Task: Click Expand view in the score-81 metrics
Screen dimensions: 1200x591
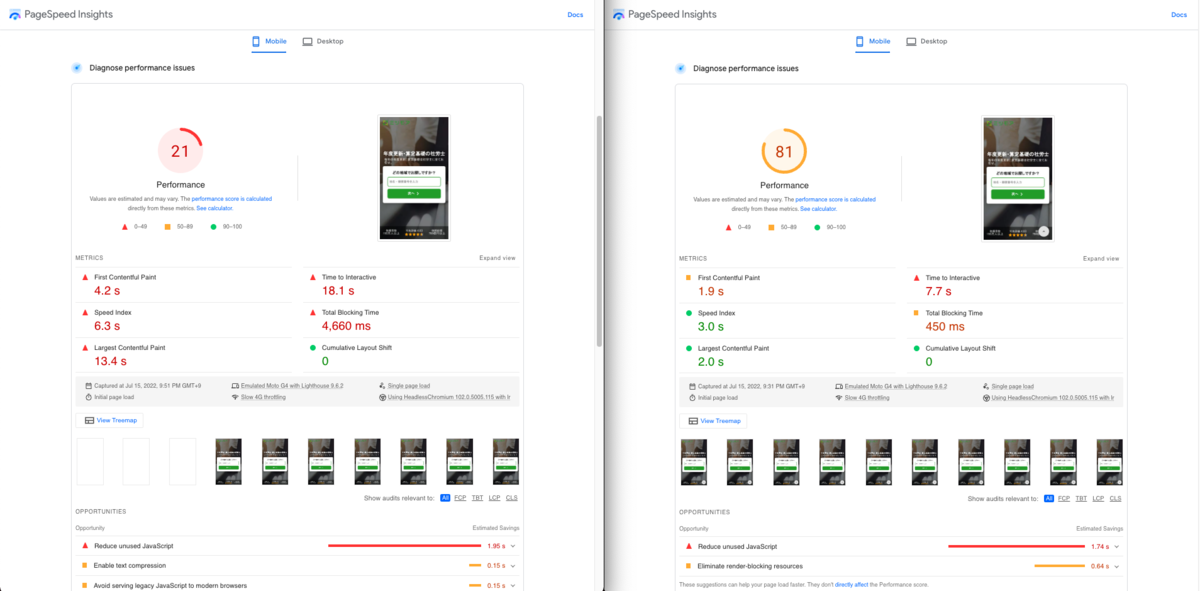Action: tap(1101, 258)
